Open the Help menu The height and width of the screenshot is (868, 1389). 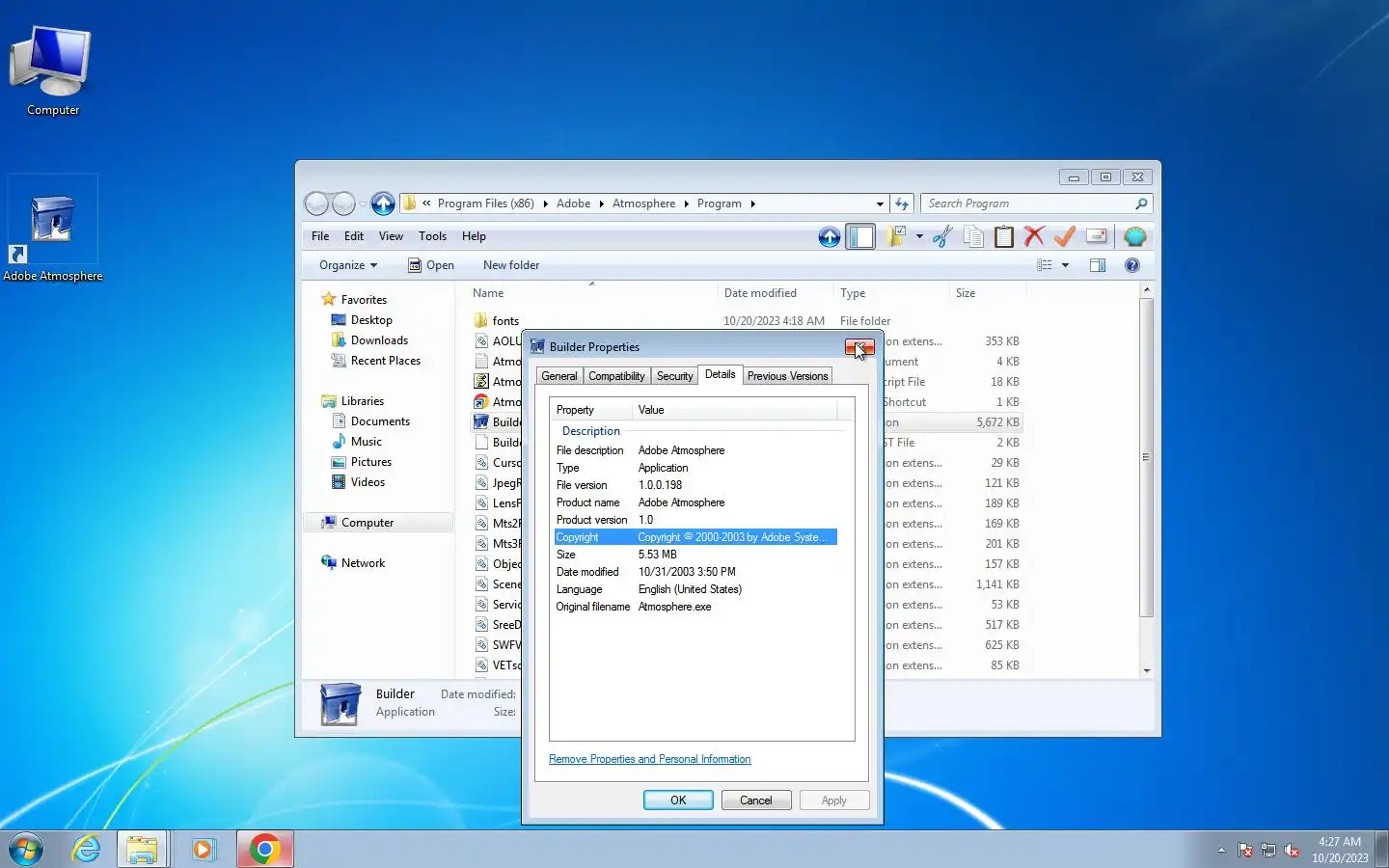474,236
